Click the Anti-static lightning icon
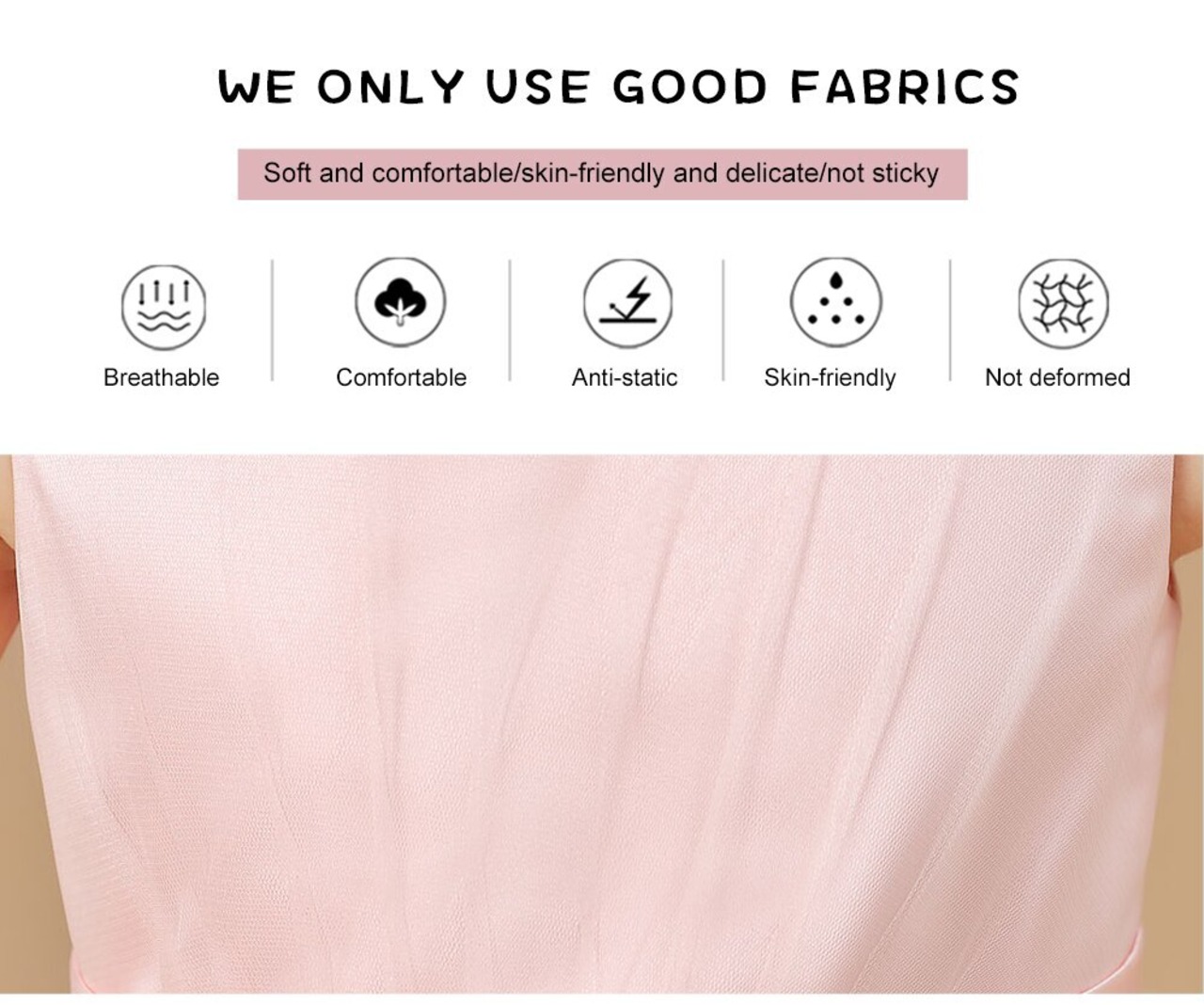 627,303
